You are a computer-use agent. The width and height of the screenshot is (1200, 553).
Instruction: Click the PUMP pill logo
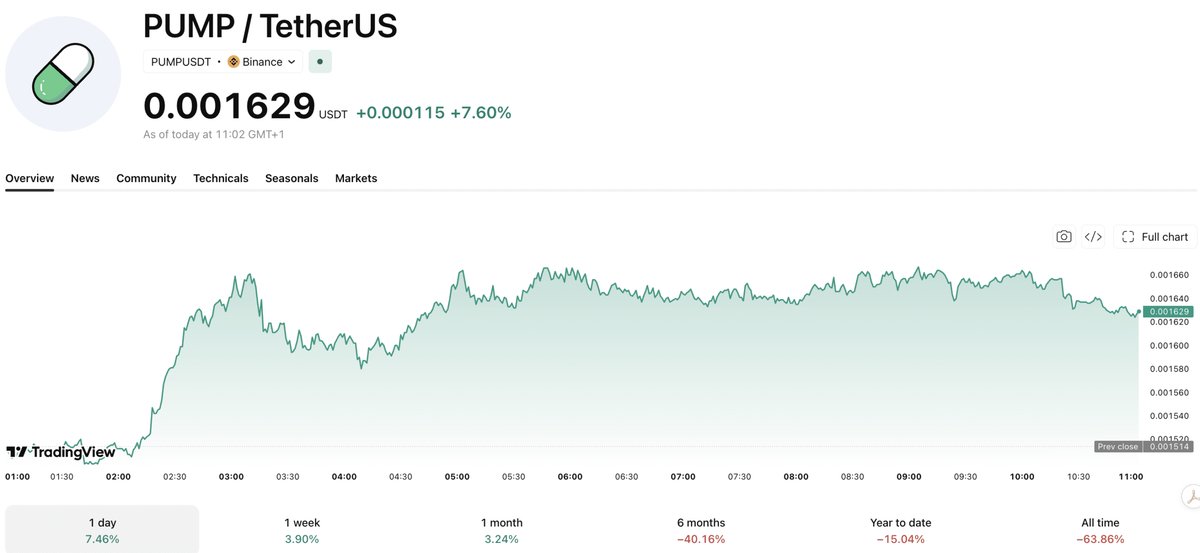click(x=64, y=74)
